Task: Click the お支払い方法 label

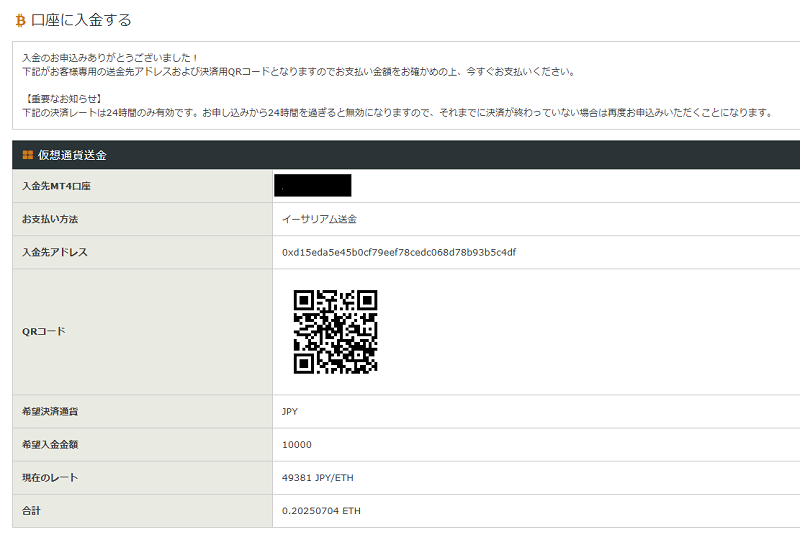Action: tap(50, 219)
